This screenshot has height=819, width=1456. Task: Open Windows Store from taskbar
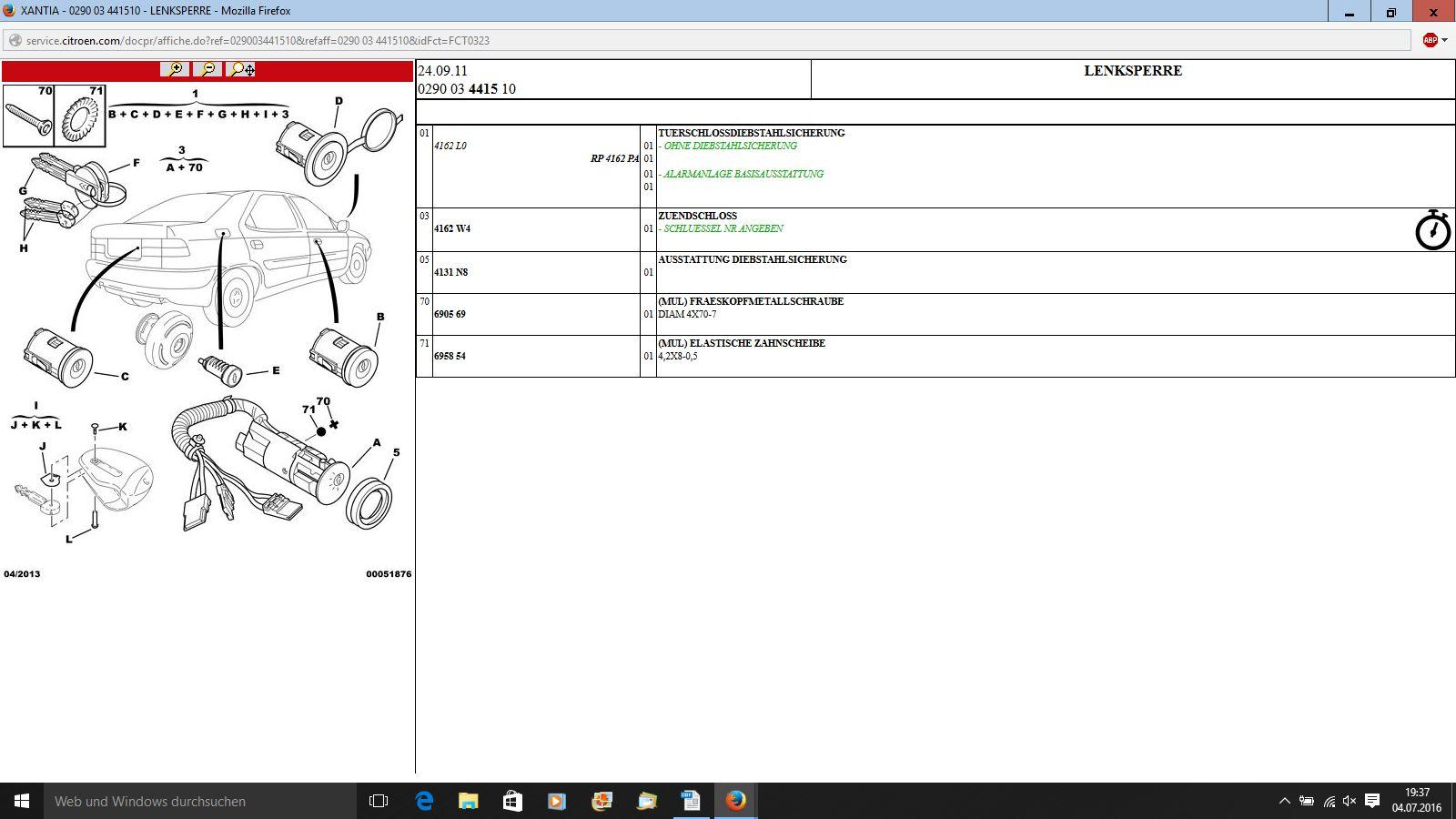pyautogui.click(x=512, y=801)
